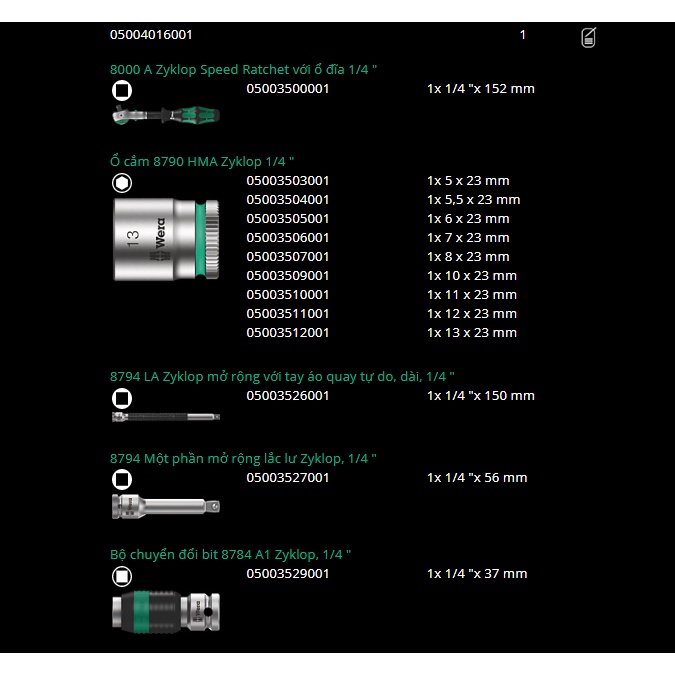Open the 8794 LA Zyklop extension heading
The height and width of the screenshot is (675, 675).
[x=282, y=376]
